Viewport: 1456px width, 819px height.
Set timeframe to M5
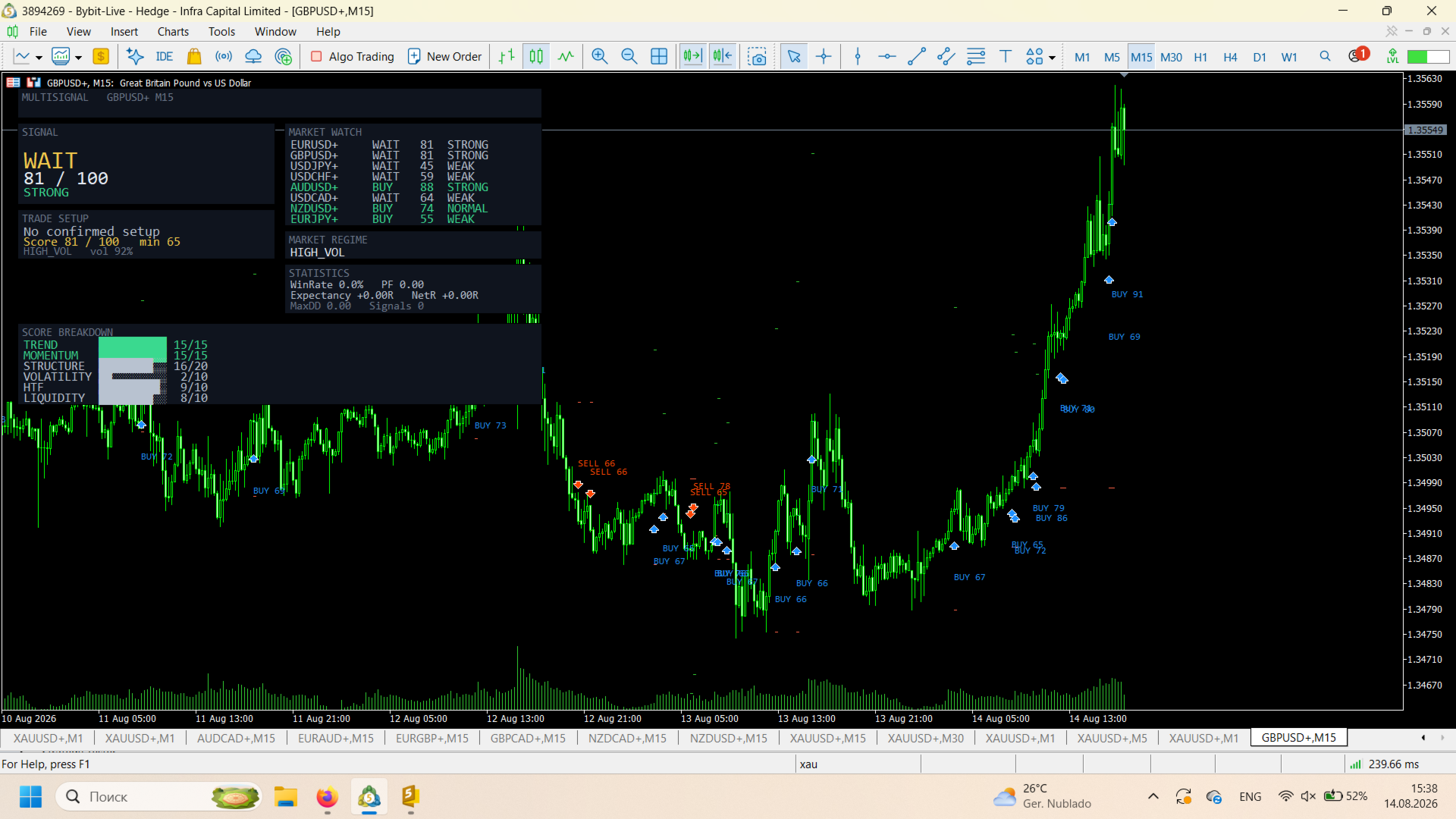[x=1112, y=57]
